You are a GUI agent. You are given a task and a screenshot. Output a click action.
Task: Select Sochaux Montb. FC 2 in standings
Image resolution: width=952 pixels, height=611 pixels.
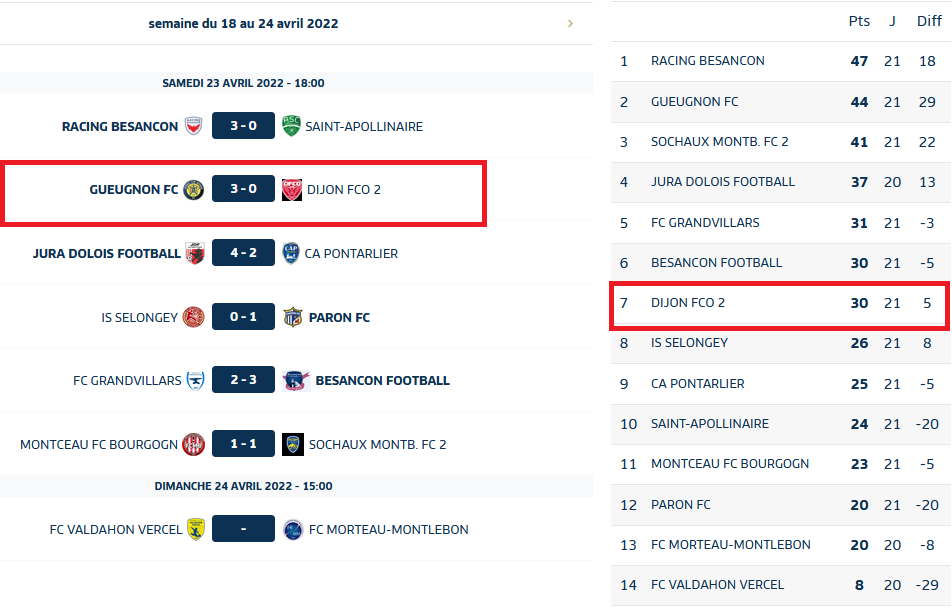[719, 142]
